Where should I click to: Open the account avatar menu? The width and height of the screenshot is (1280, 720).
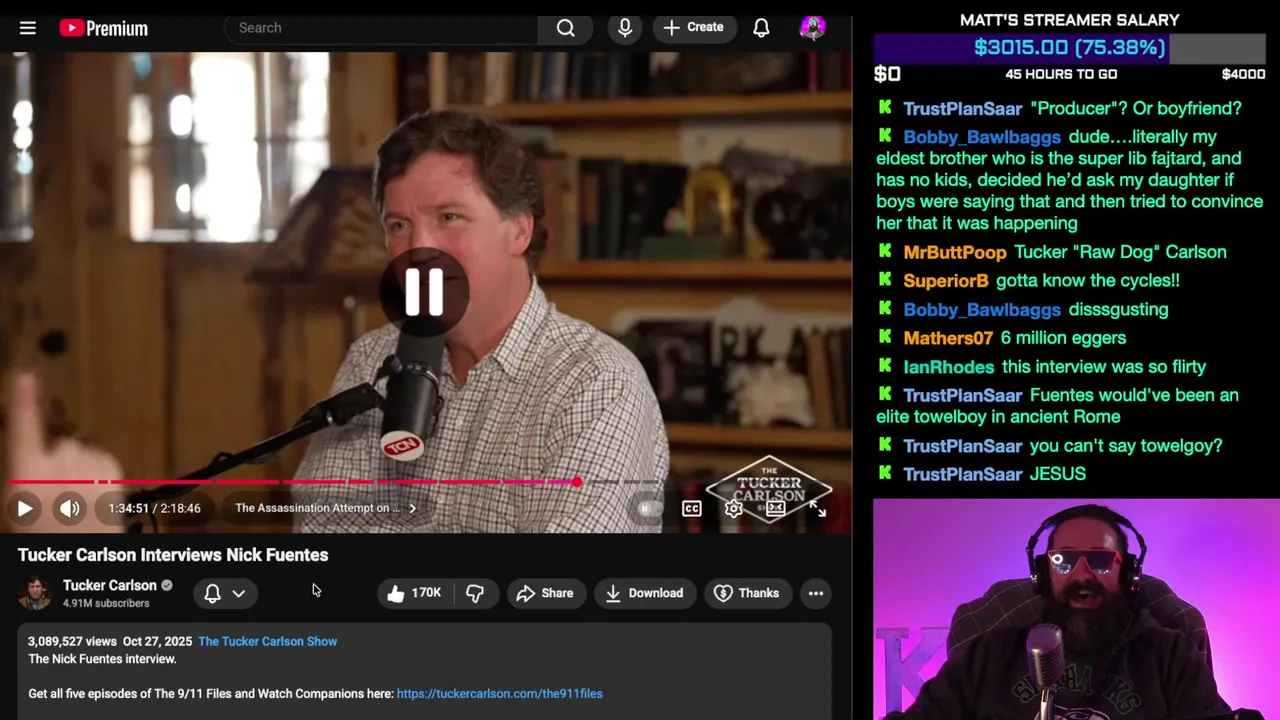coord(813,27)
